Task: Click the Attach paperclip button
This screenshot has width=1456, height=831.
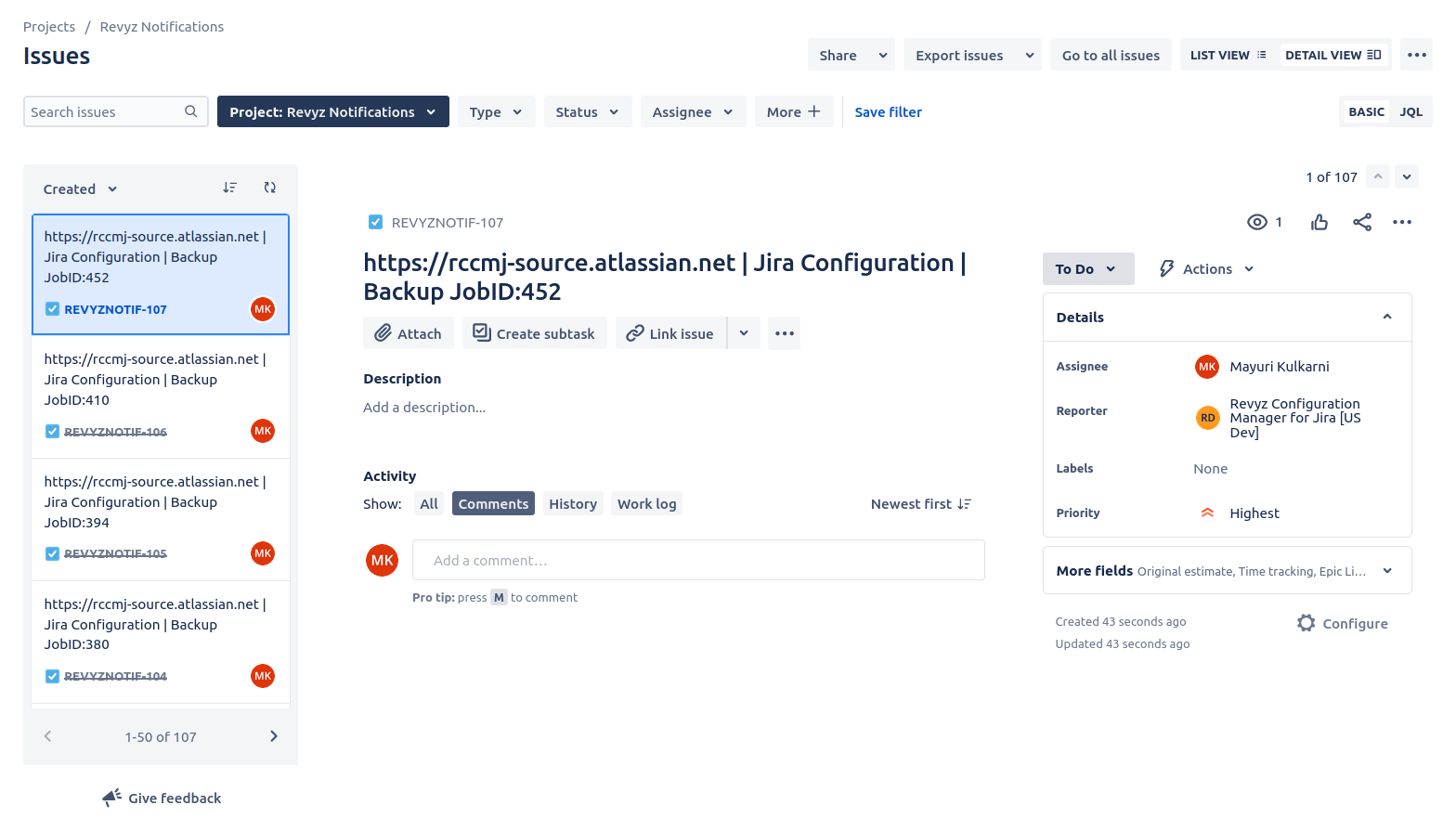Action: (408, 333)
